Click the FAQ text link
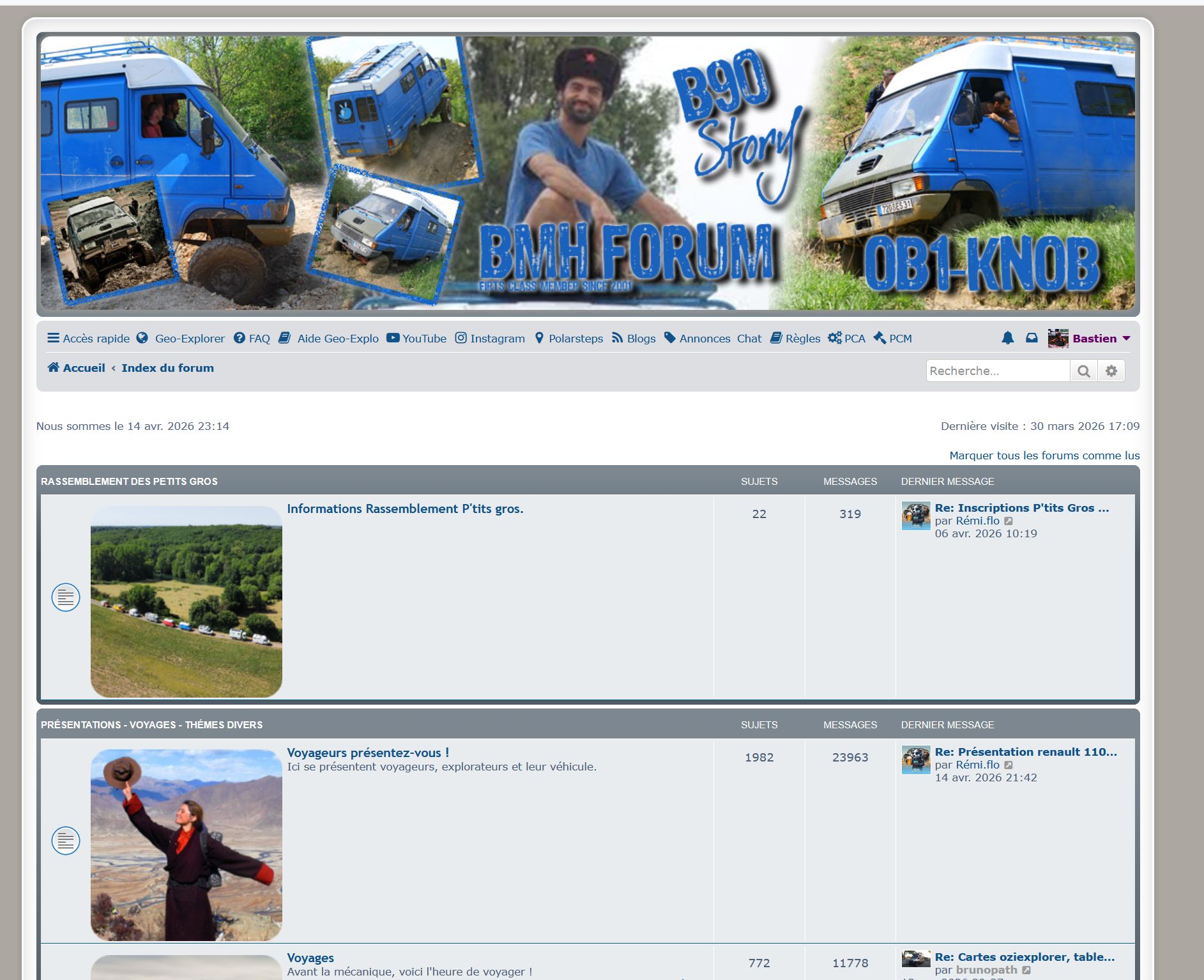Viewport: 1204px width, 980px height. pos(259,339)
